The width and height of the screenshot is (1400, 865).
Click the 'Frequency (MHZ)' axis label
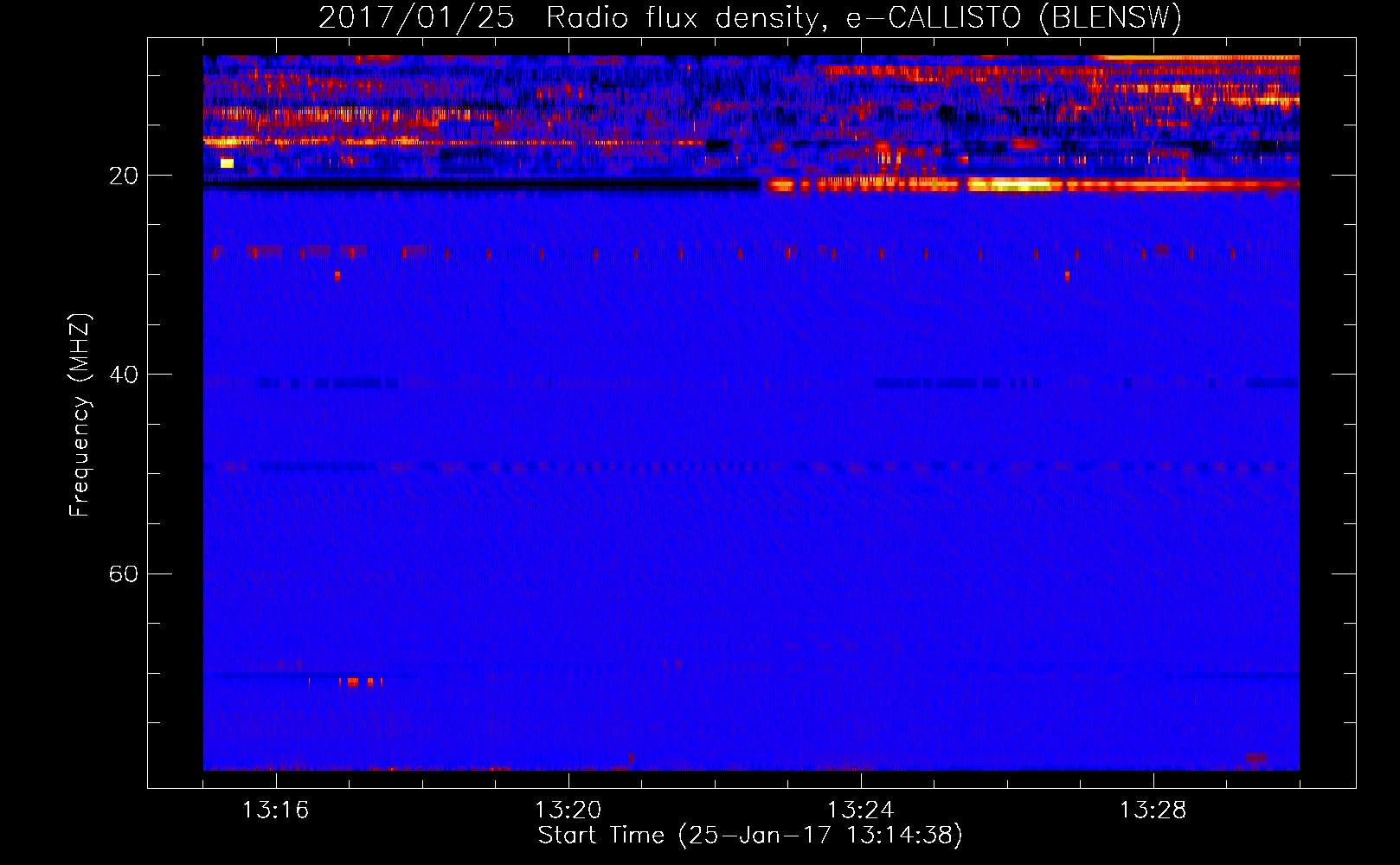(x=79, y=415)
